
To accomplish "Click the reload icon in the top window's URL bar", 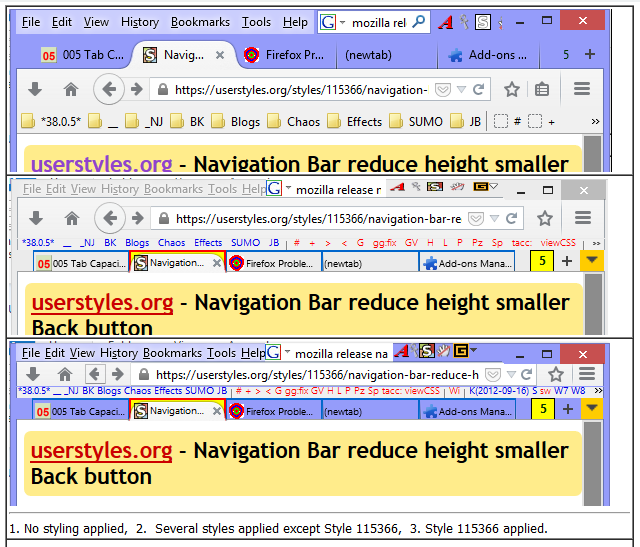I will [x=478, y=89].
